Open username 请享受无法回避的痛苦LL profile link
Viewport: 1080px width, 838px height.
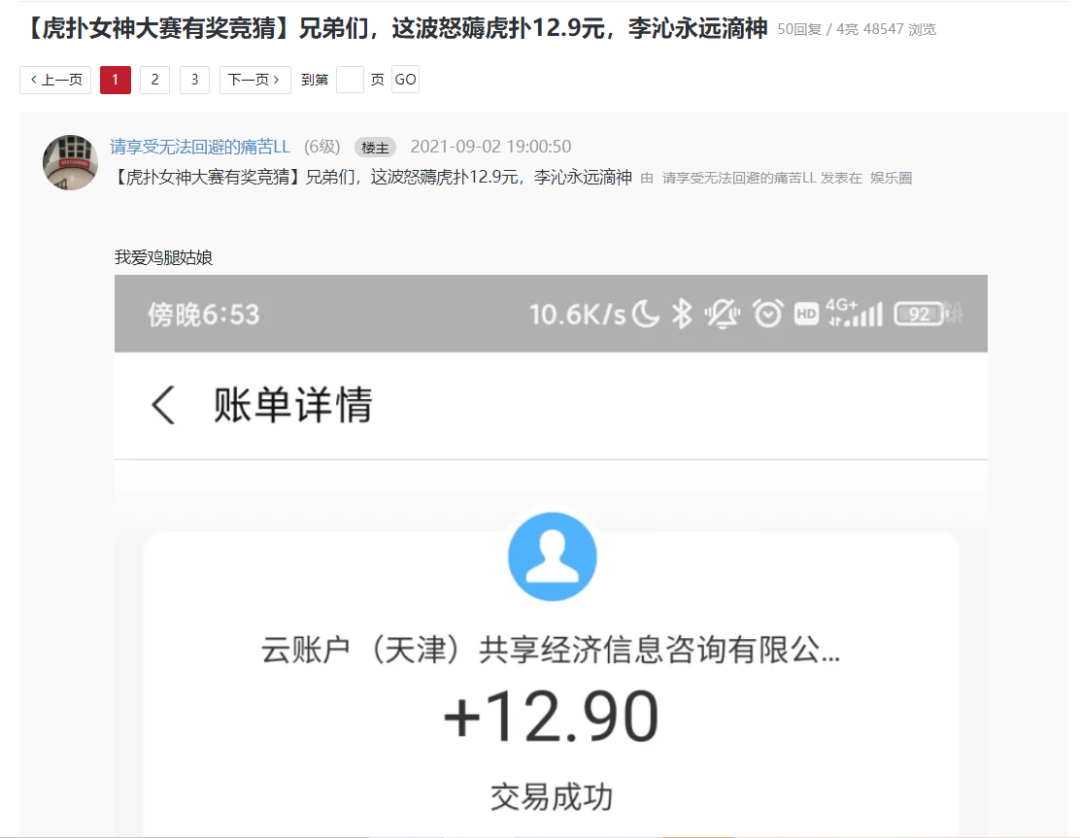[x=200, y=147]
